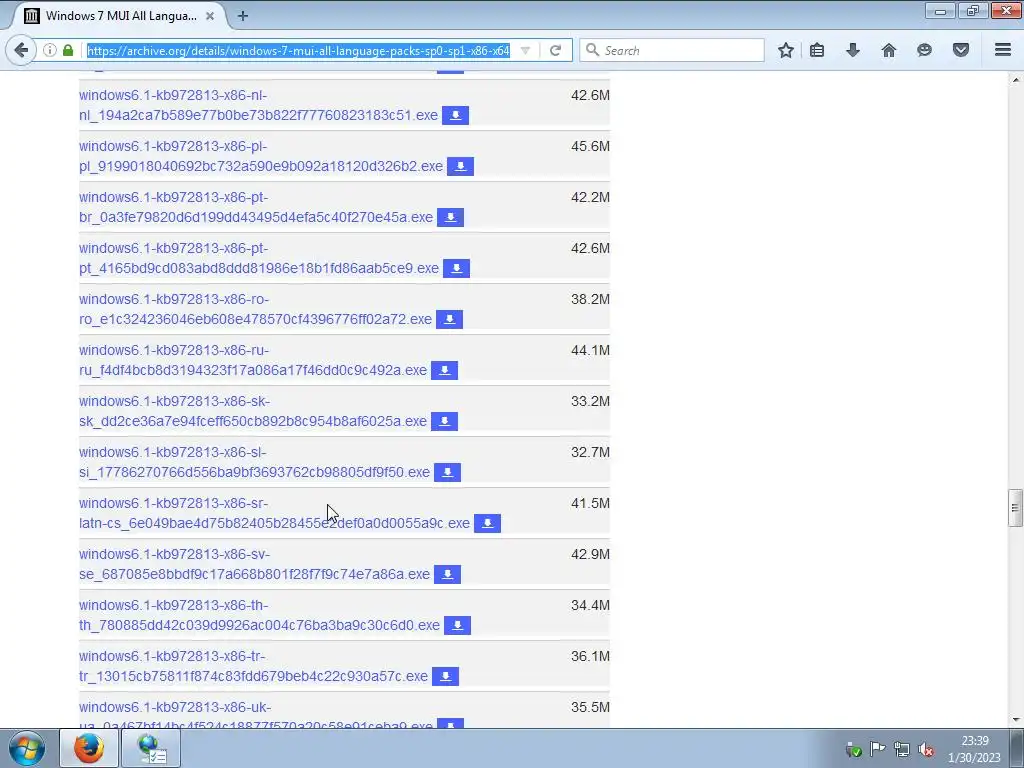Open the muted volume tray icon
This screenshot has width=1024, height=768.
click(926, 750)
